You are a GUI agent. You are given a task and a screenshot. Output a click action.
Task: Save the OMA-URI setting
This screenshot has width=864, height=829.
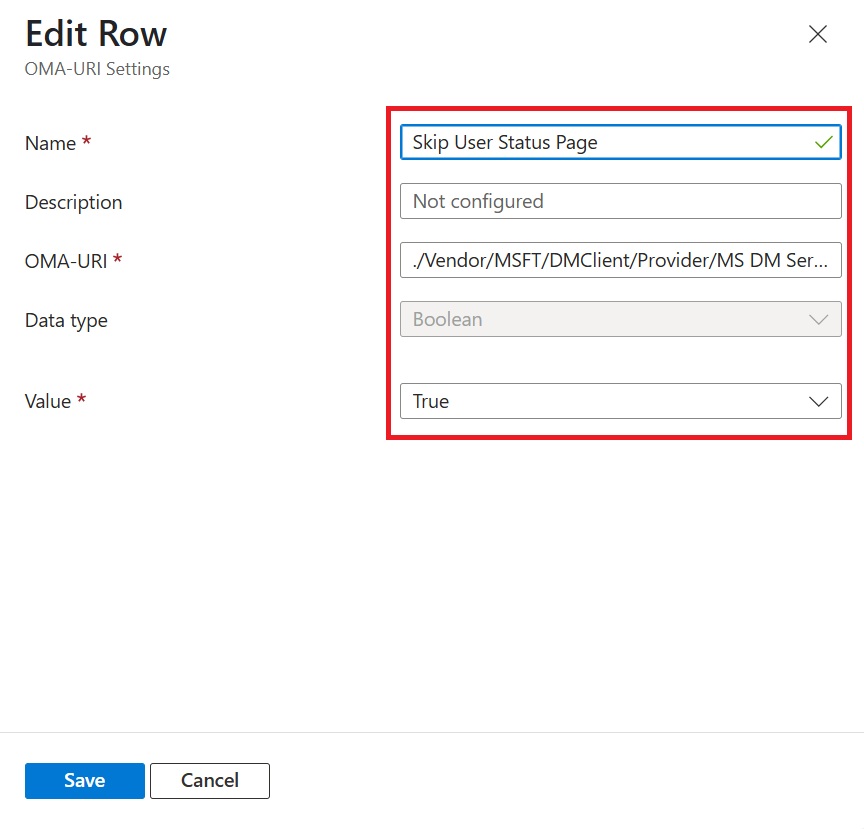coord(84,781)
